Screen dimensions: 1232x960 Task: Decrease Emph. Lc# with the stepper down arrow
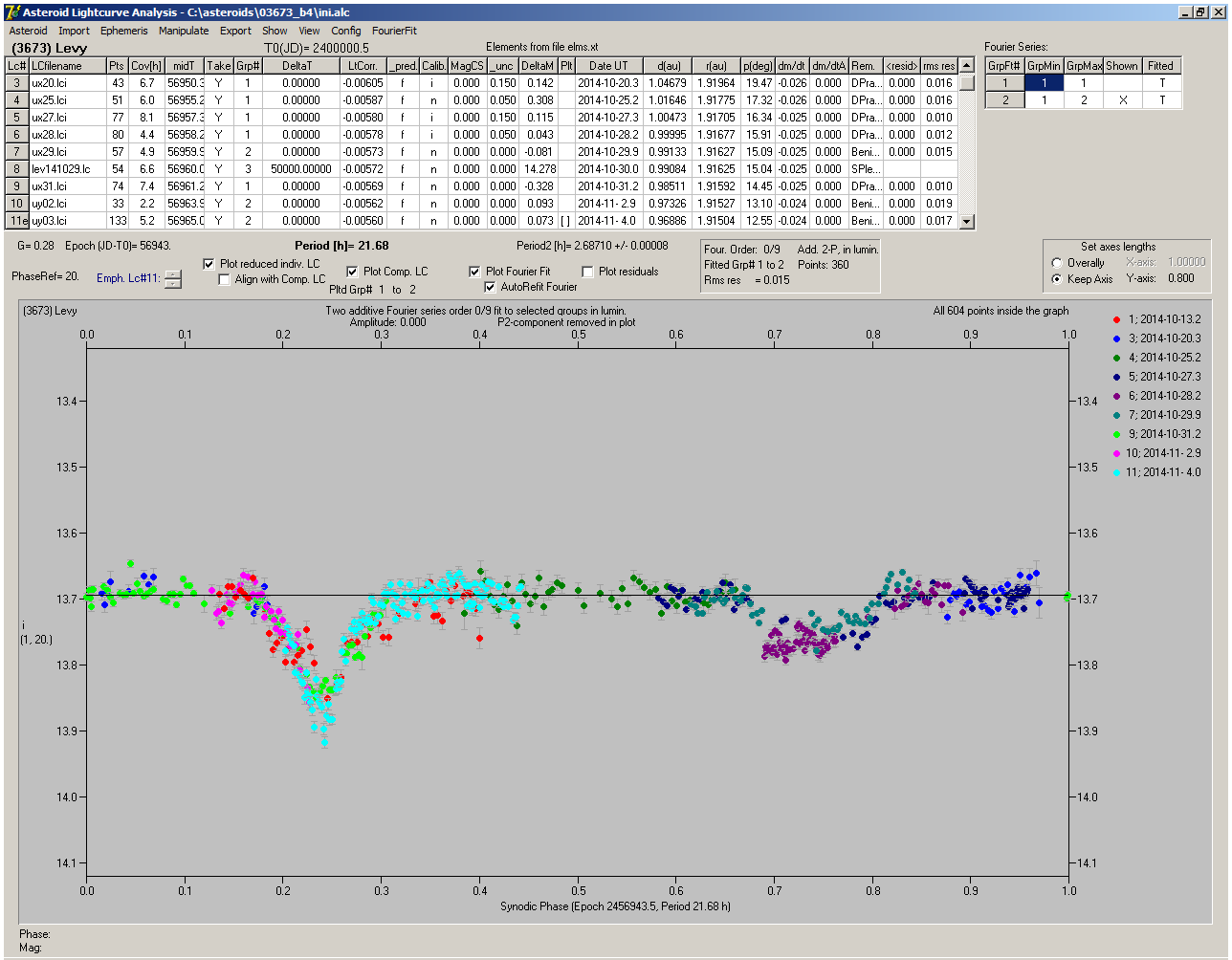[x=172, y=283]
